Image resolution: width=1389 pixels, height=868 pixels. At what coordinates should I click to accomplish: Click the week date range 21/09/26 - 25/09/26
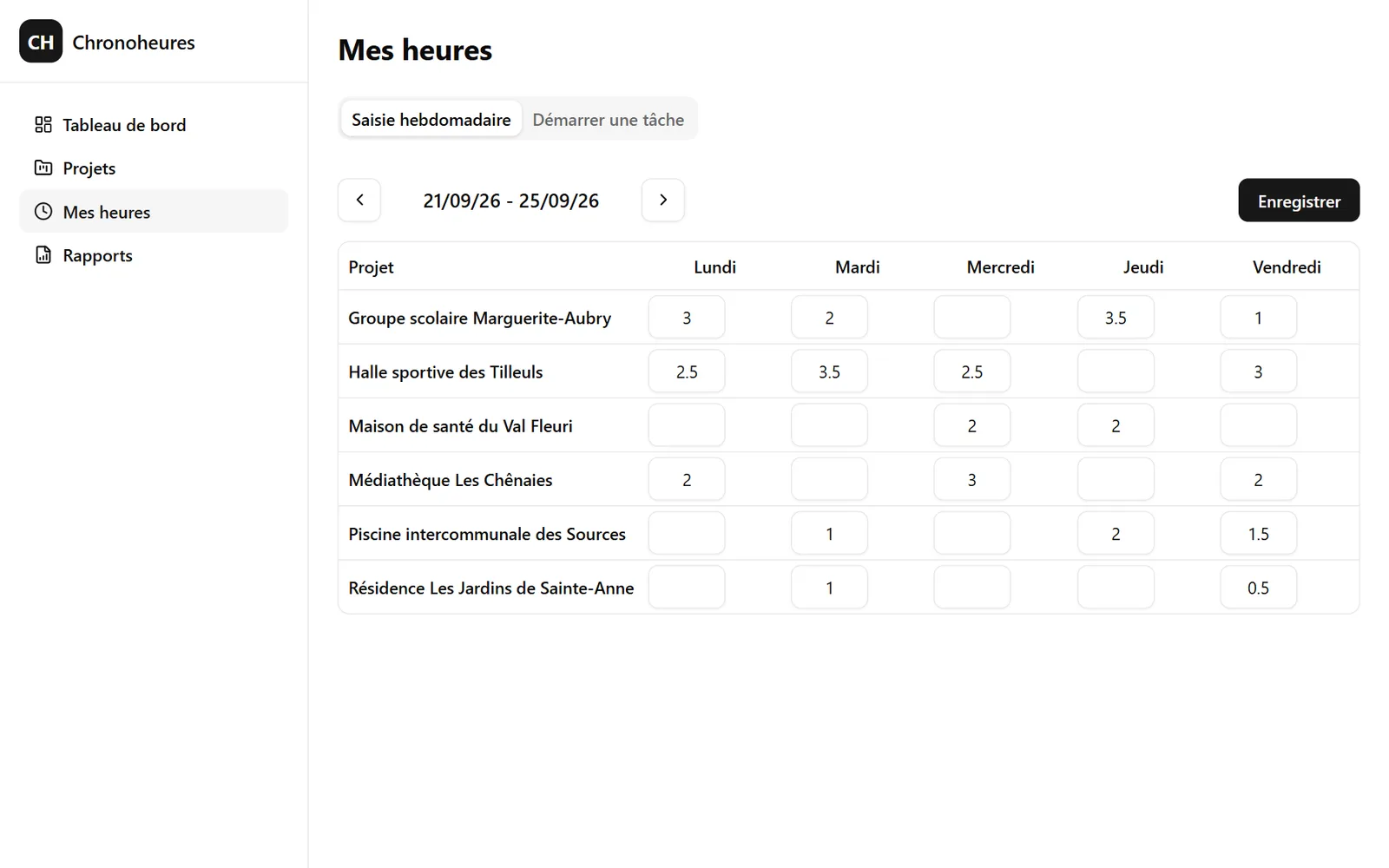pyautogui.click(x=511, y=201)
